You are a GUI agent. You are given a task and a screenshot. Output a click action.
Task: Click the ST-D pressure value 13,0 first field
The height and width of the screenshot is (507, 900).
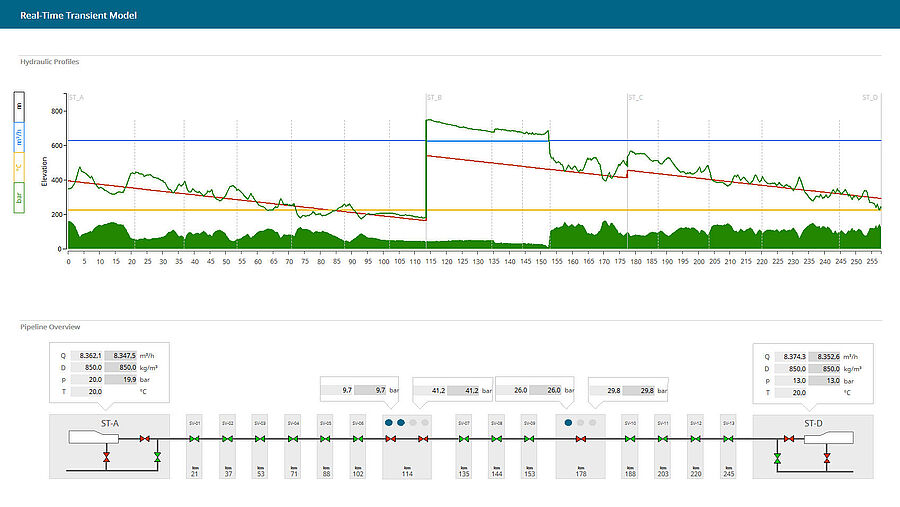click(x=791, y=381)
